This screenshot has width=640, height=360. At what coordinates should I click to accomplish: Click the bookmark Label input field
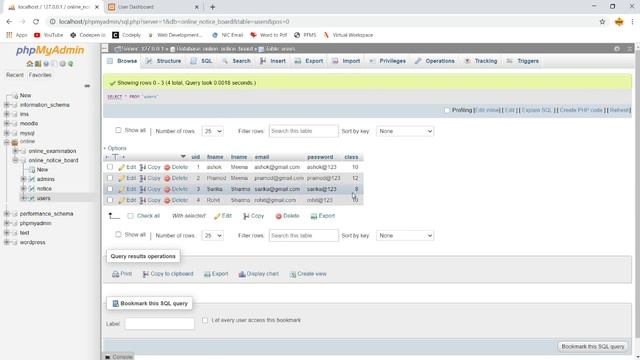pyautogui.click(x=160, y=324)
